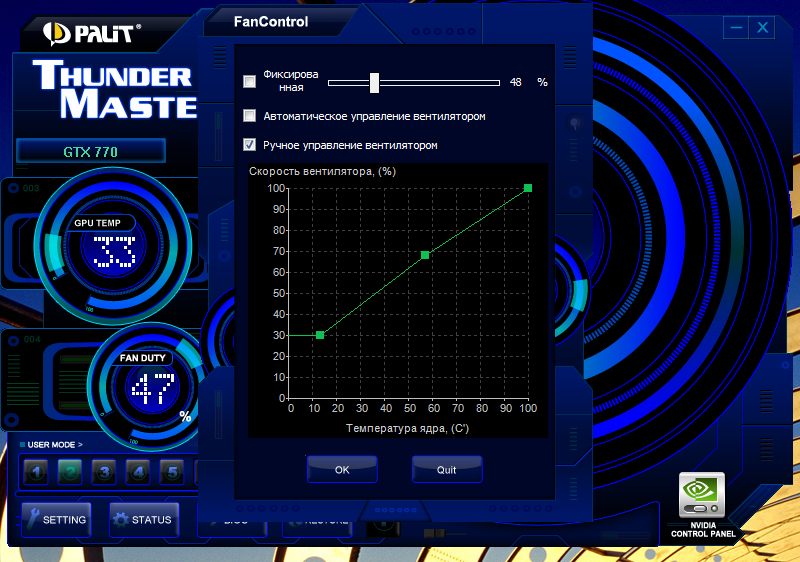Image resolution: width=800 pixels, height=562 pixels.
Task: Select user mode profile 1
Action: coord(36,472)
